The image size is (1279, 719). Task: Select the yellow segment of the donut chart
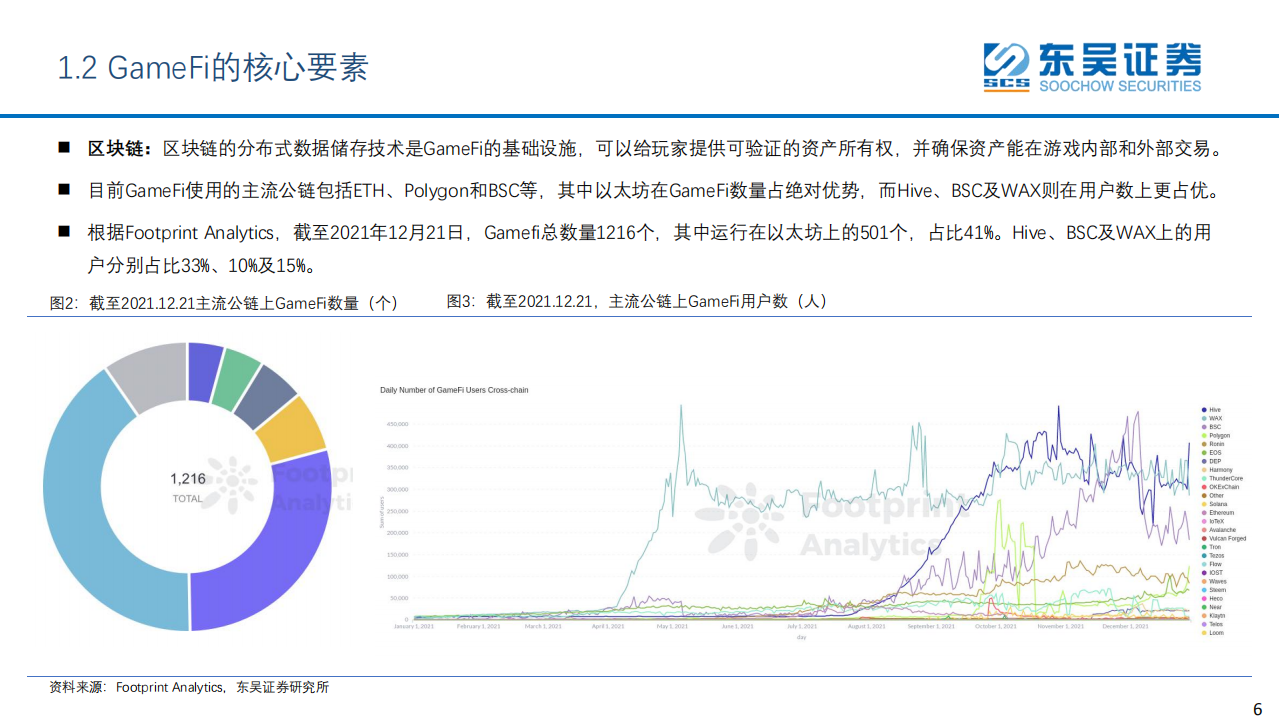click(294, 427)
